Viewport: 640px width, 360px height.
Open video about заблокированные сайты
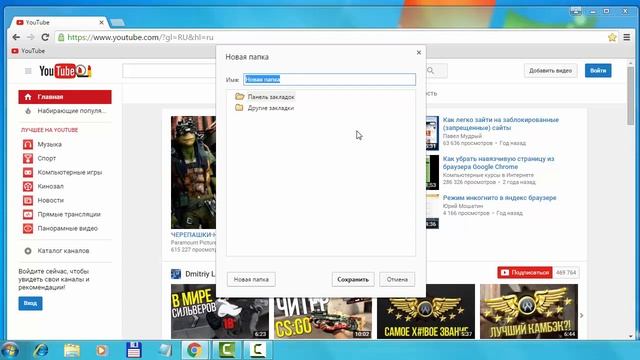pyautogui.click(x=500, y=124)
